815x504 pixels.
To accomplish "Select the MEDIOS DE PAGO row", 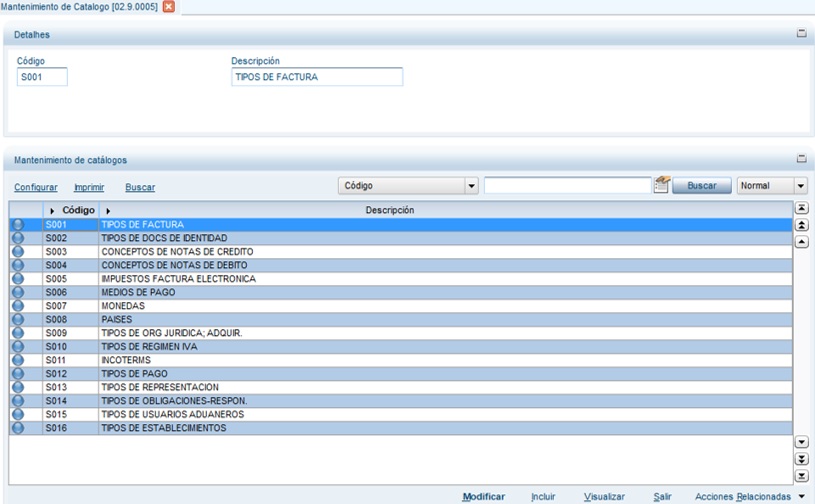I will pos(401,292).
